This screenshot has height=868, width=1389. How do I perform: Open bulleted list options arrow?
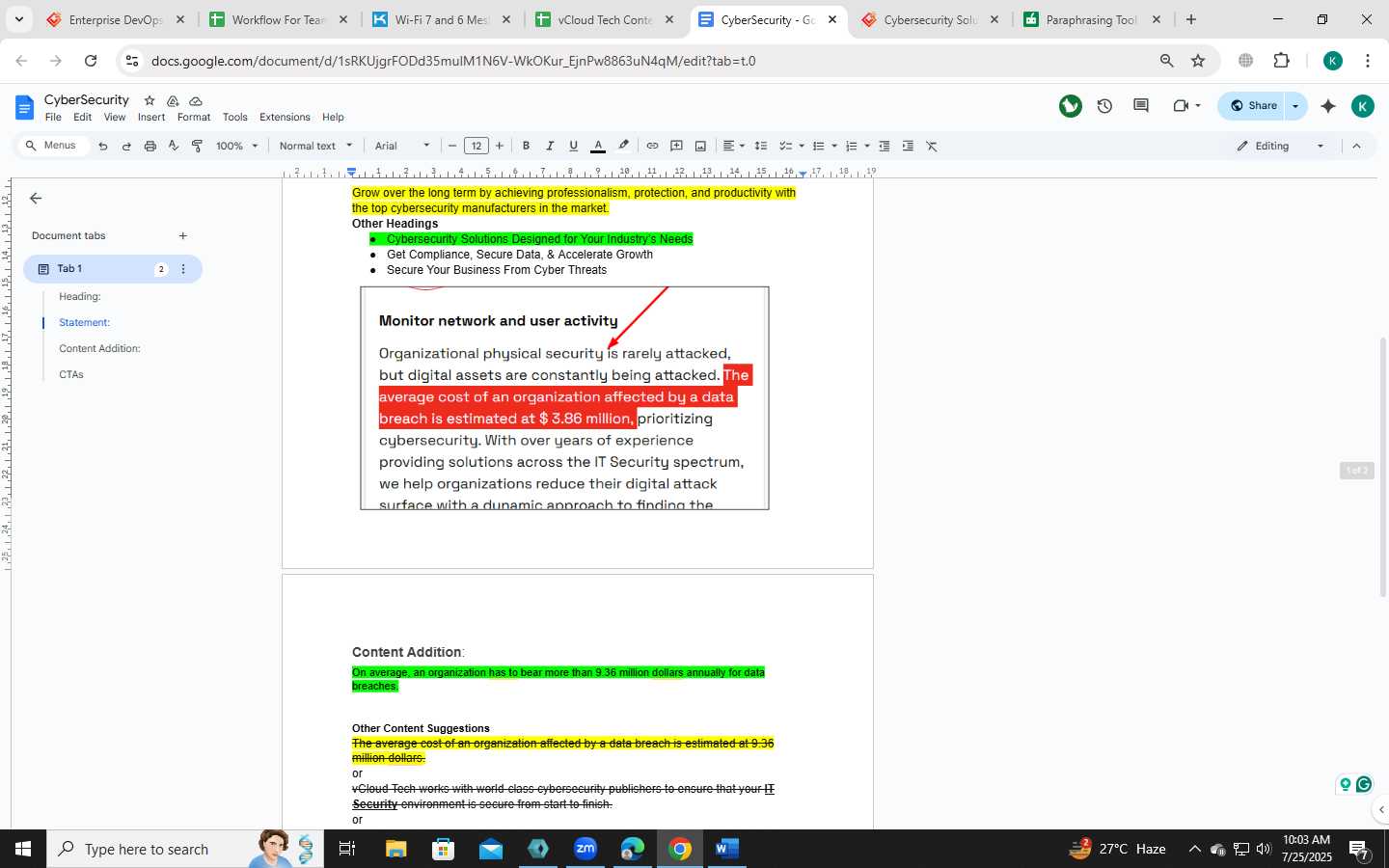point(833,147)
